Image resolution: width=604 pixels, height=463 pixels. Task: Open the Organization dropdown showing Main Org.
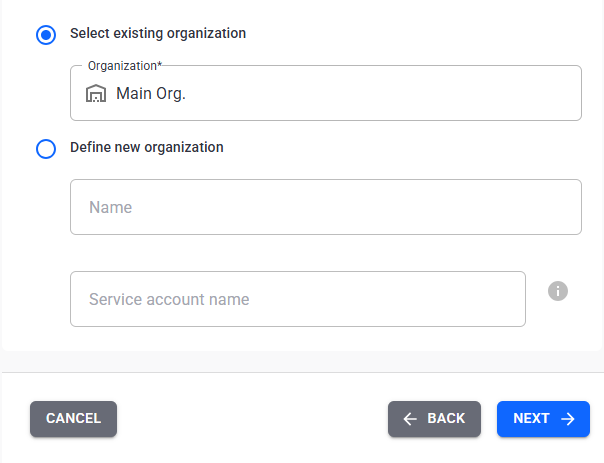[x=325, y=93]
